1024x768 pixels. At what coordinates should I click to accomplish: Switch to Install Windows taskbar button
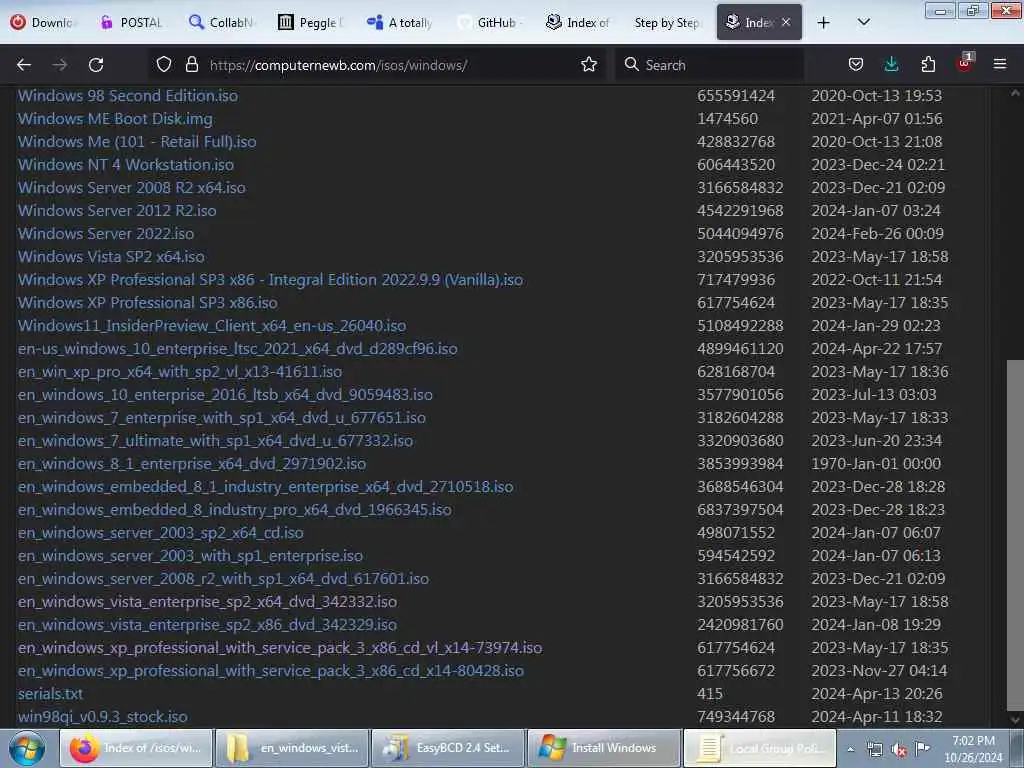point(604,748)
